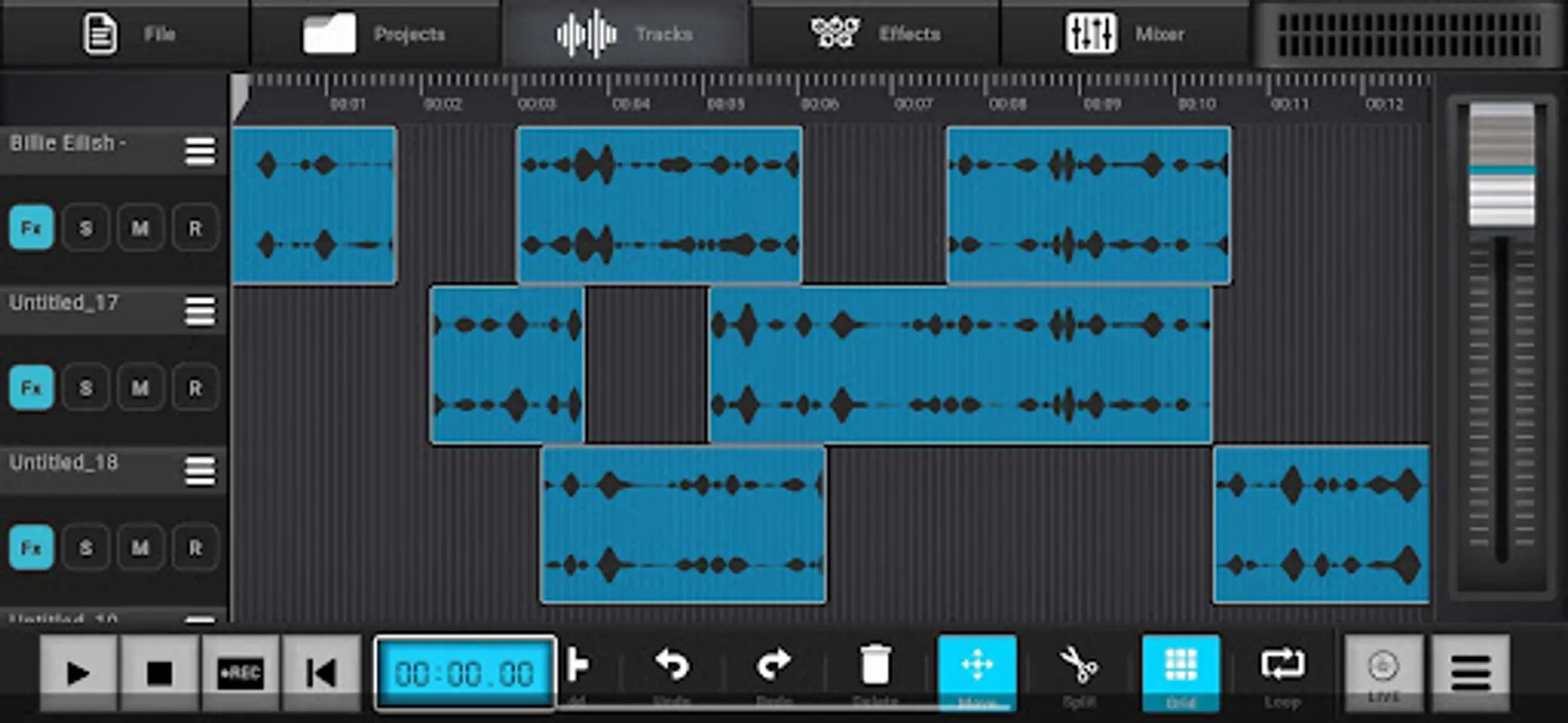Open Fx effects for the Billie Eilish track

pos(31,227)
